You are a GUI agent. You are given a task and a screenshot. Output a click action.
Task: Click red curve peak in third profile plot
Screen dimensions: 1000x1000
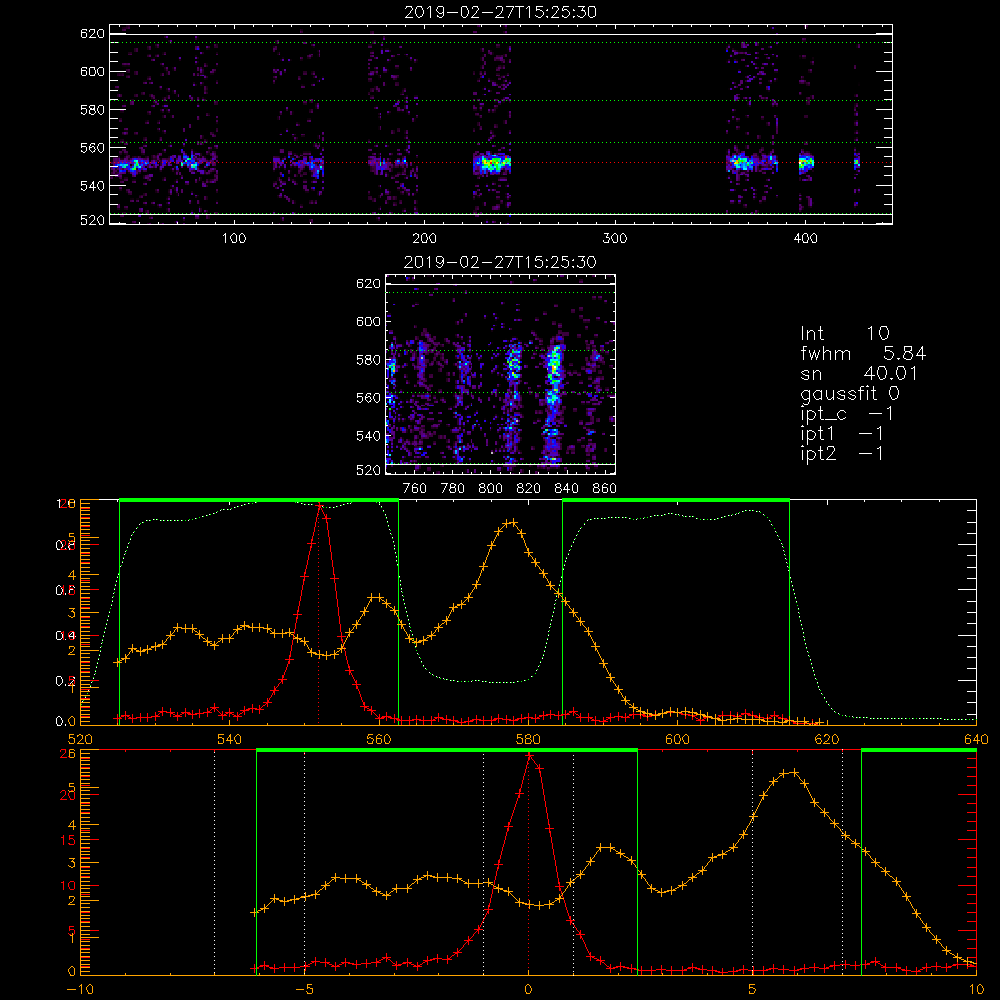pos(319,506)
